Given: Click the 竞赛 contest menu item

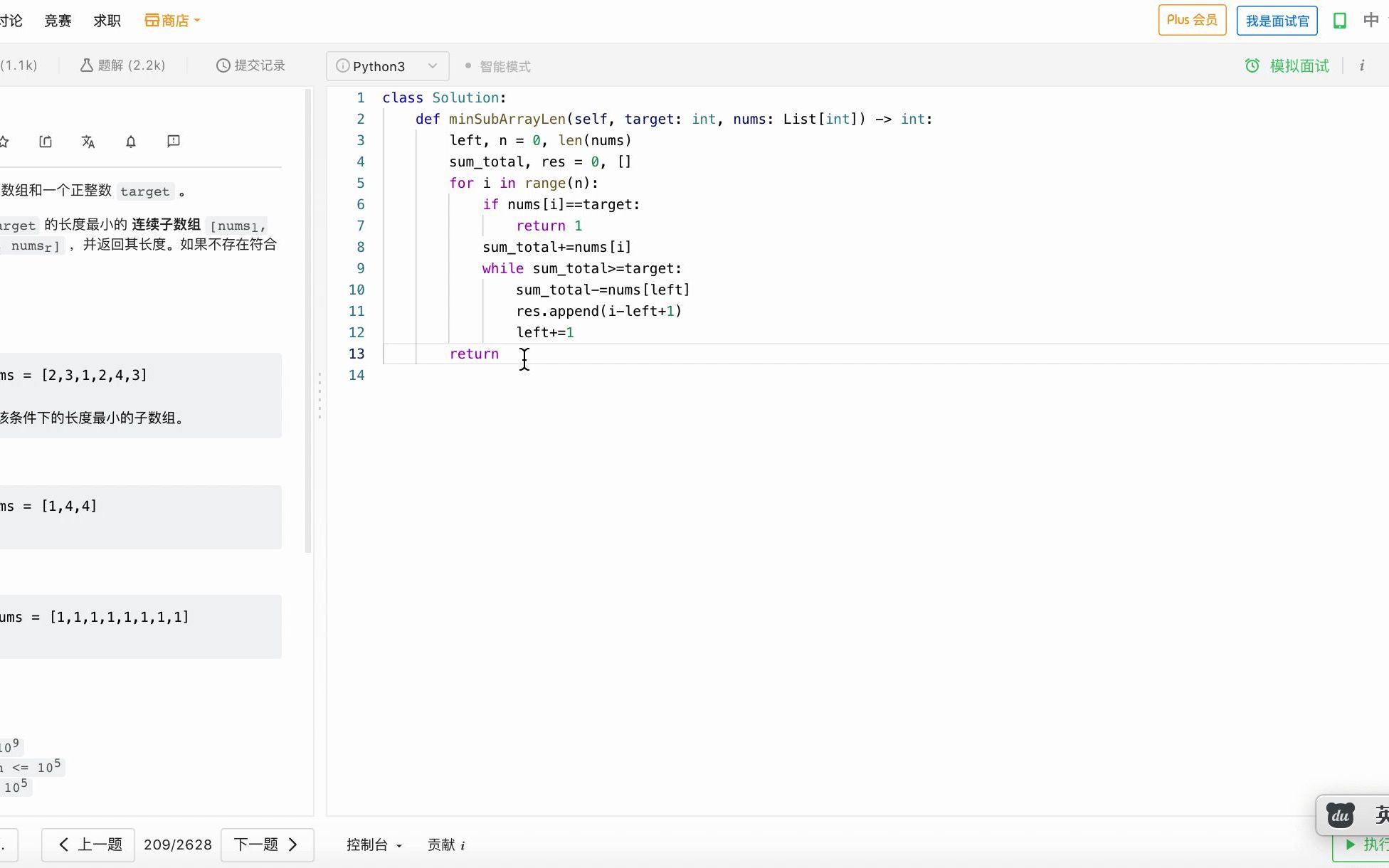Looking at the screenshot, I should tap(58, 21).
